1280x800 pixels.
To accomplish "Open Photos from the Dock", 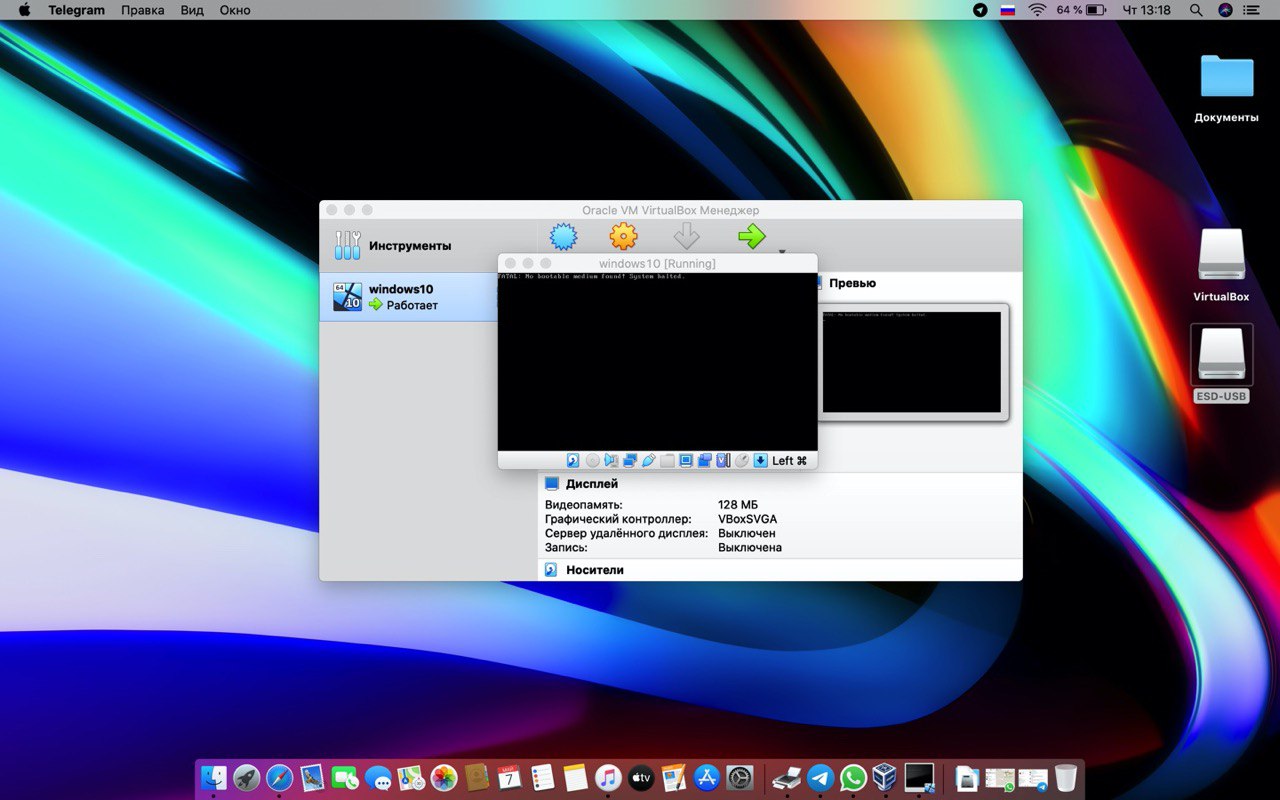I will tap(444, 777).
